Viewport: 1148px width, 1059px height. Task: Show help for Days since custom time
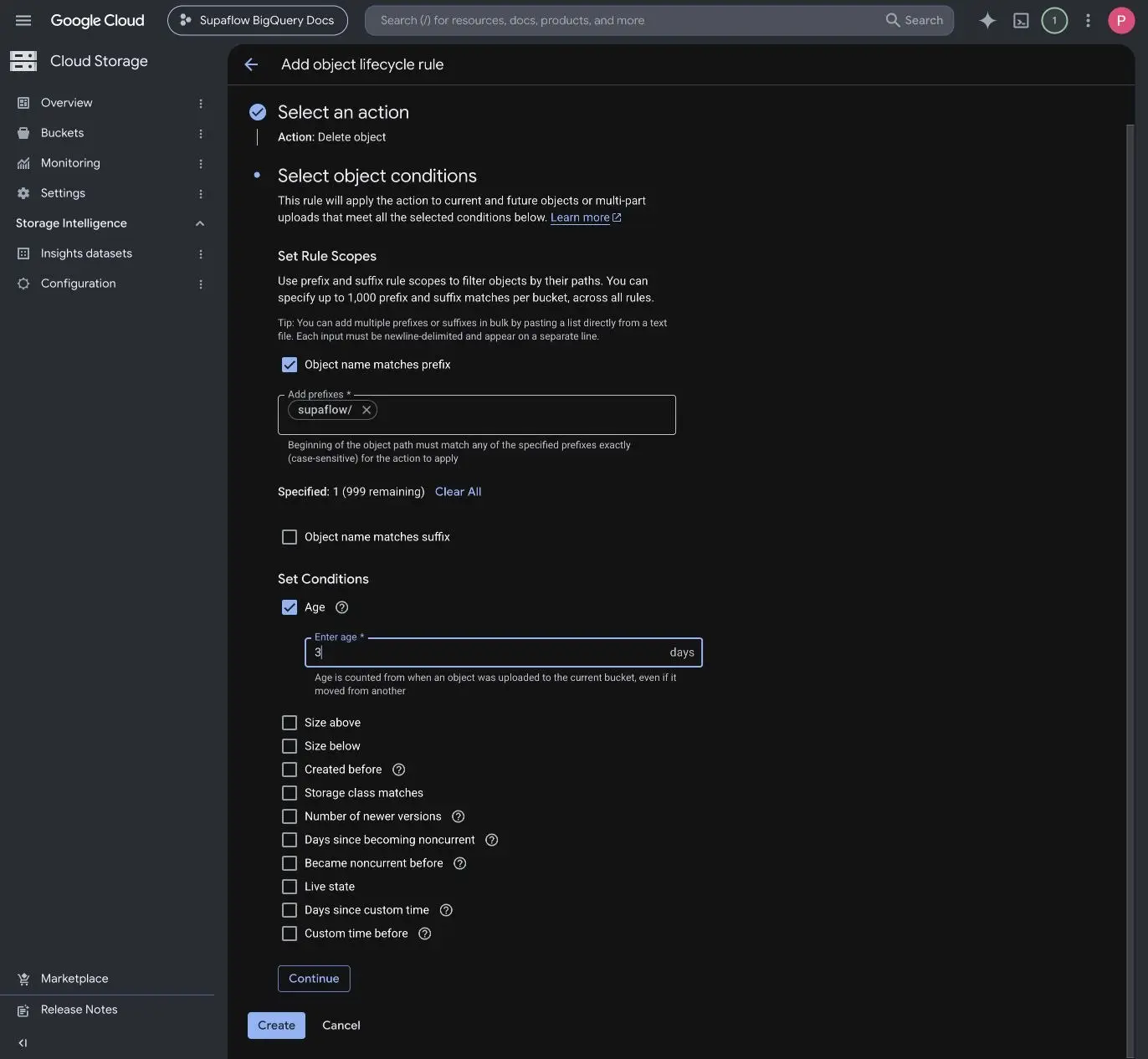(x=446, y=910)
